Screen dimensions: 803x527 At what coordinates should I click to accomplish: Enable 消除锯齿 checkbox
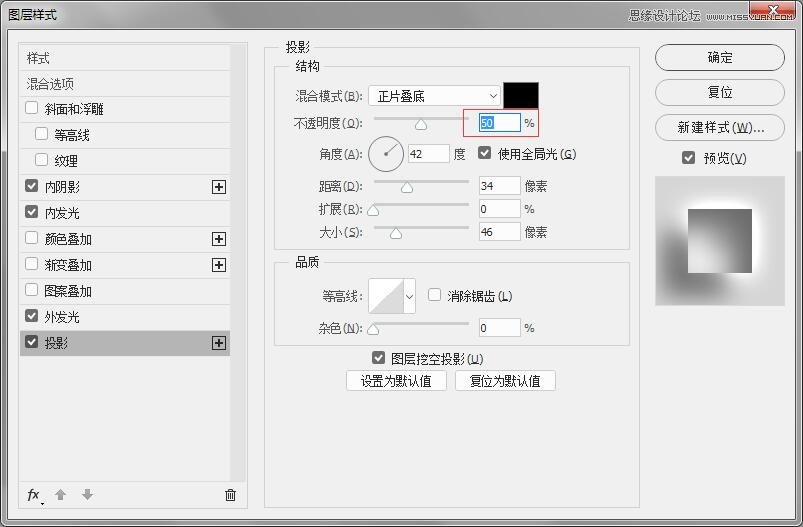click(x=434, y=295)
